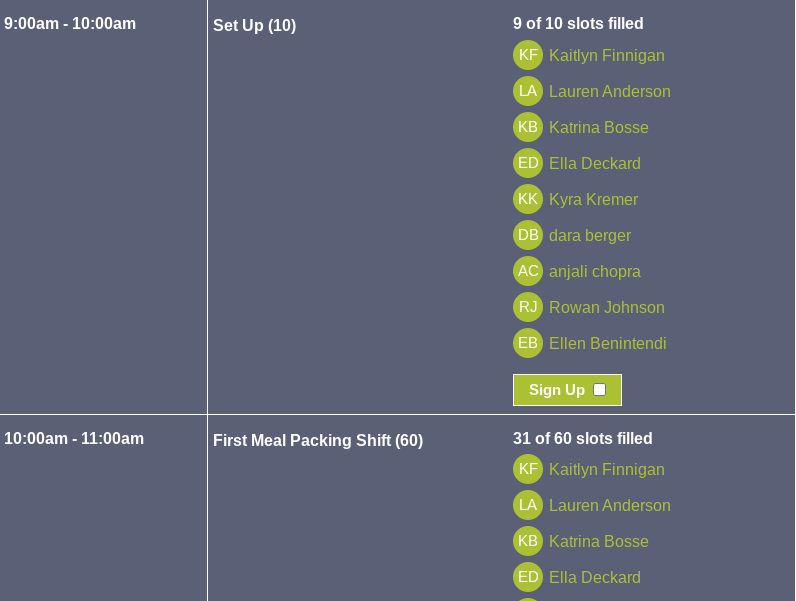The width and height of the screenshot is (796, 601).
Task: Click Ella Deckard's name link under Set Up
Action: click(x=594, y=164)
